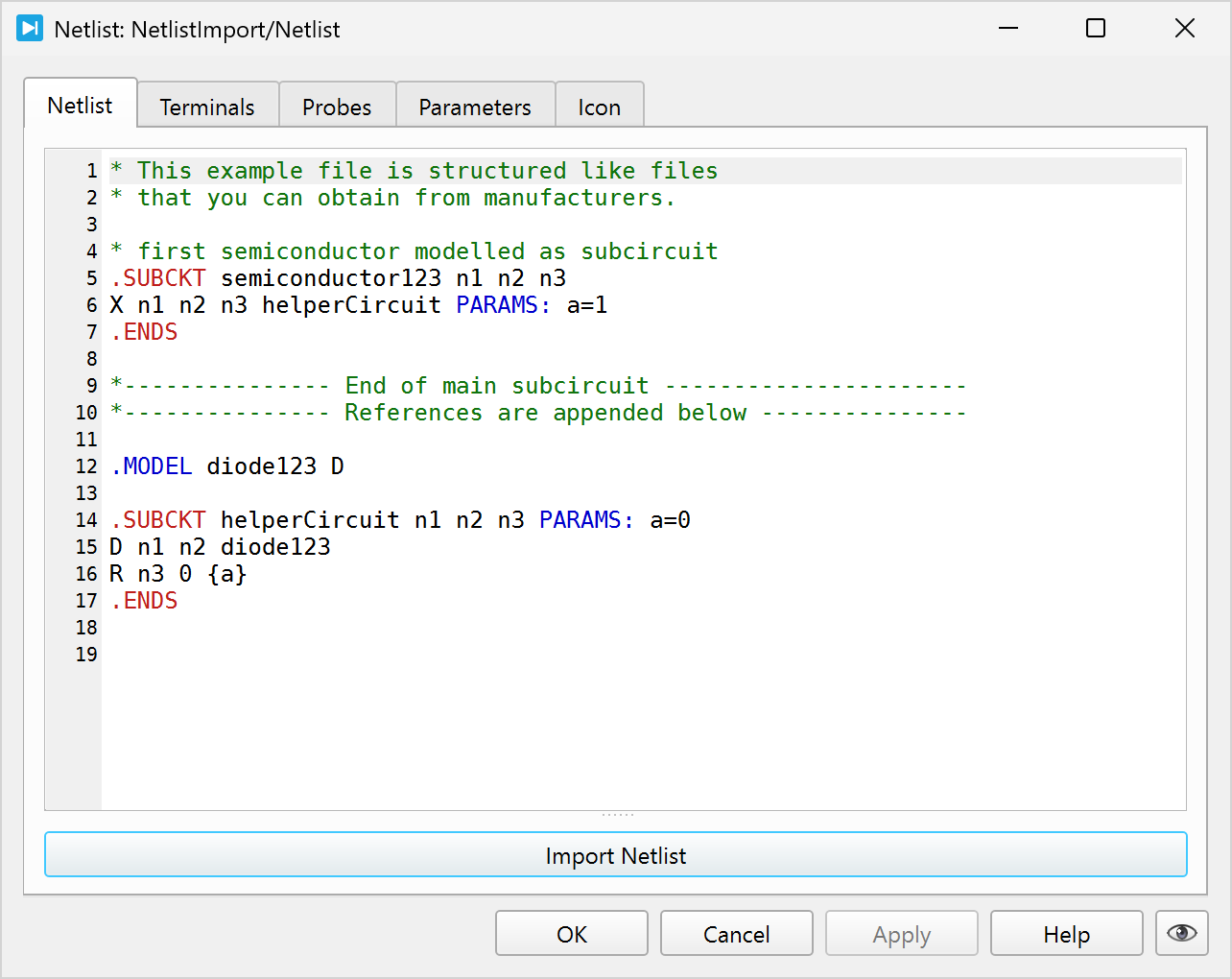Place cursor on the R n3 0 {a} line
The width and height of the screenshot is (1232, 979).
coord(178,574)
